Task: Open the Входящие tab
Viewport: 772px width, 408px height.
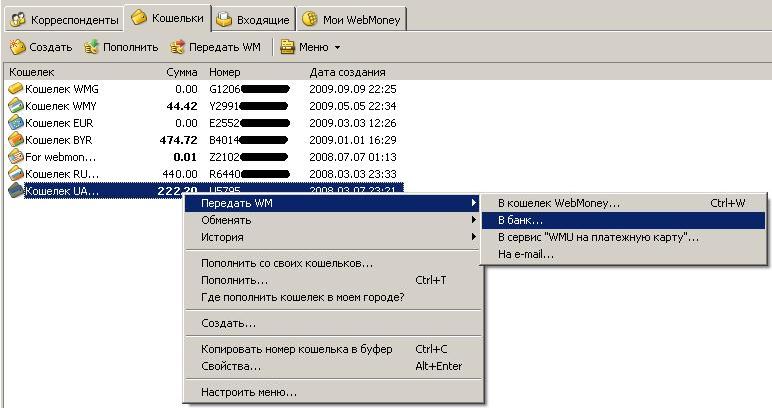Action: coord(254,20)
